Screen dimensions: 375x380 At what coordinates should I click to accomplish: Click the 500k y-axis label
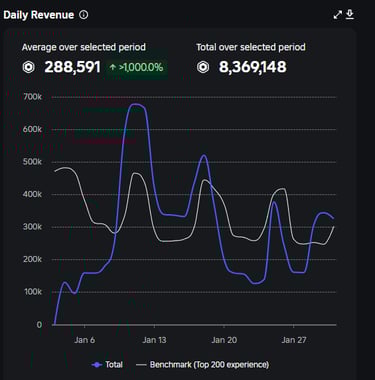point(33,162)
